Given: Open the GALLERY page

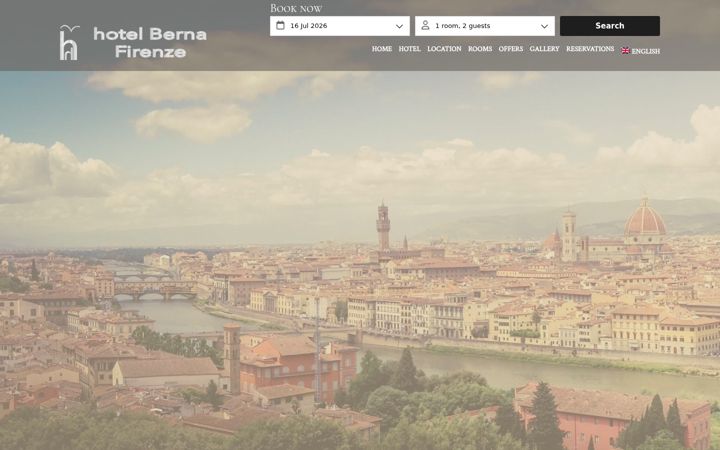Looking at the screenshot, I should (544, 49).
